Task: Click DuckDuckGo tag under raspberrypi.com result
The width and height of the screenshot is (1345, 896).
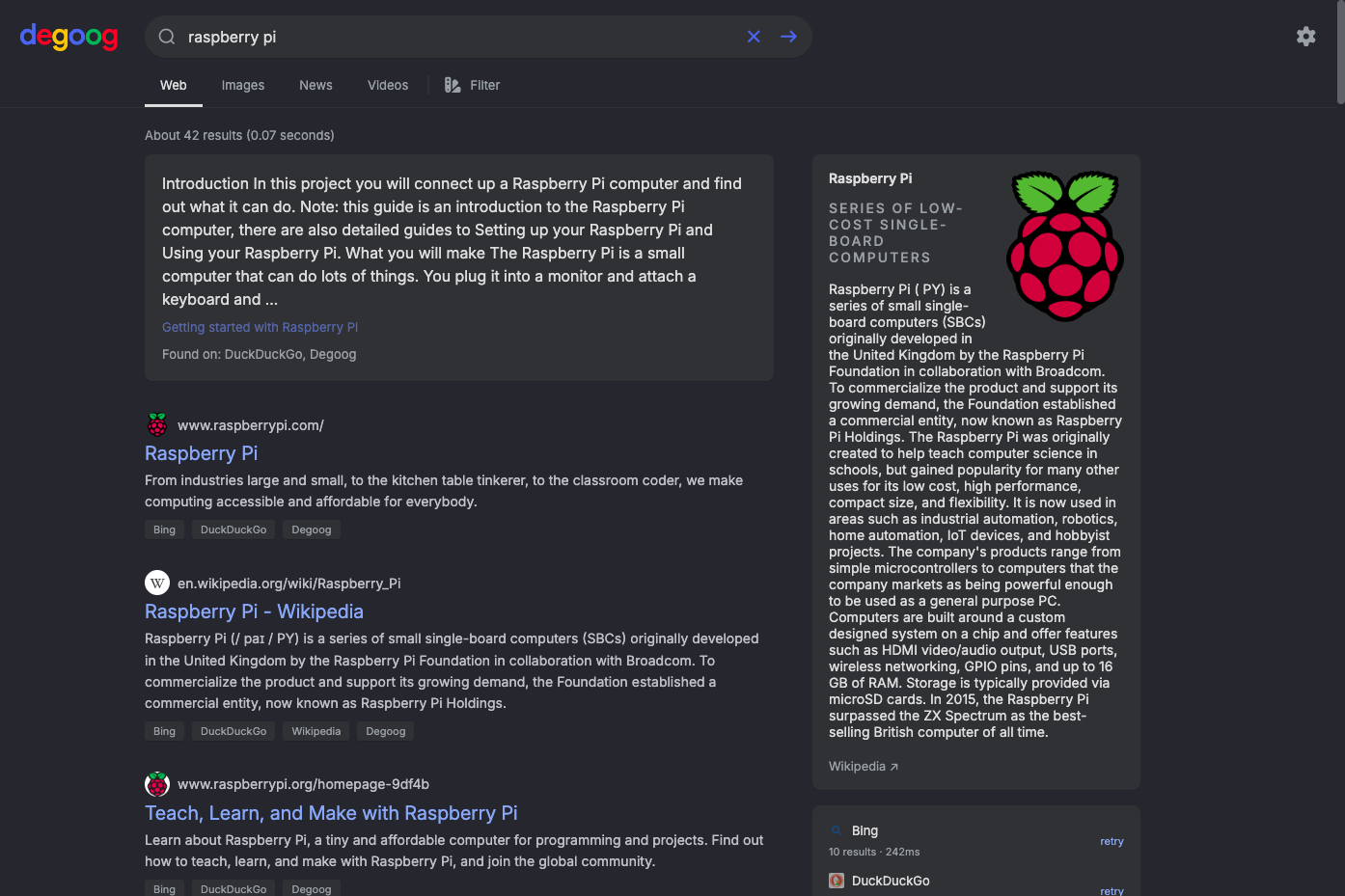Action: click(233, 529)
